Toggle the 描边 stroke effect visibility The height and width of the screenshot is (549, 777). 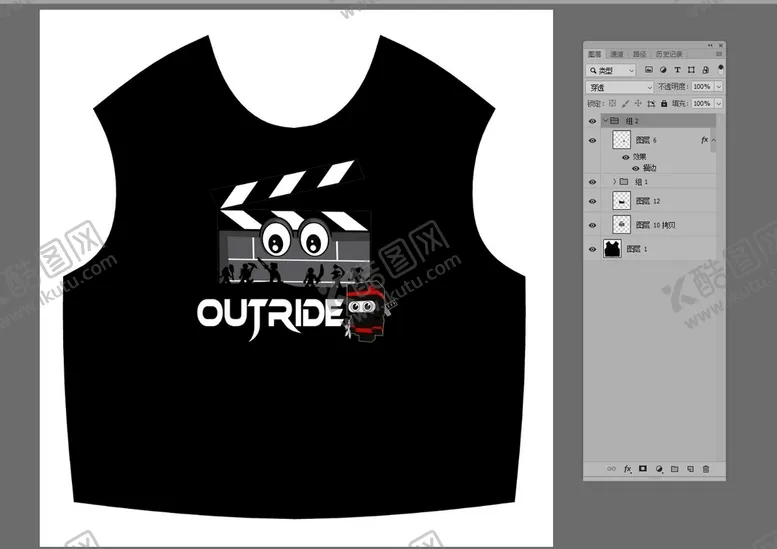tap(635, 168)
